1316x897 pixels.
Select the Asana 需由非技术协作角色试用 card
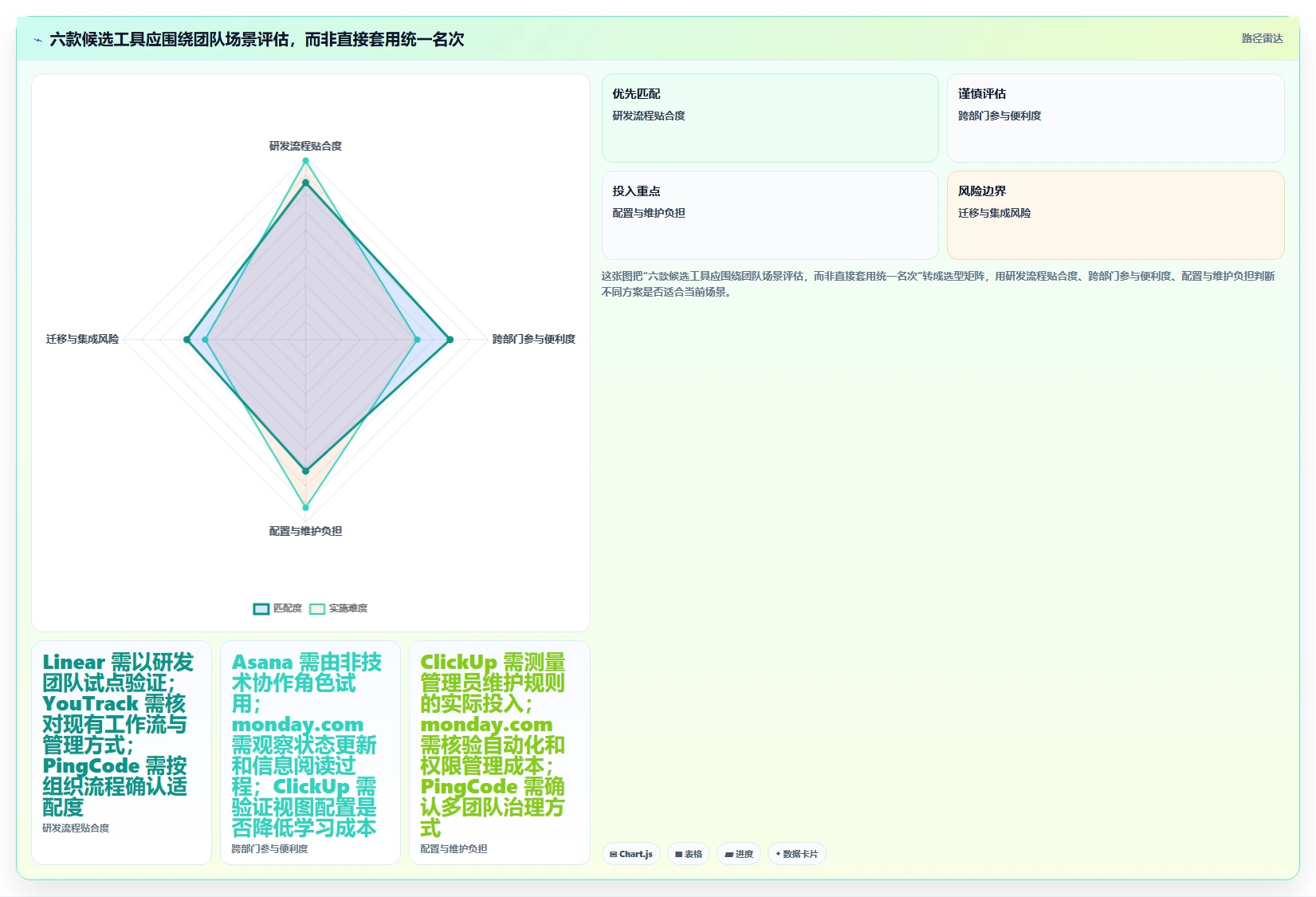coord(310,752)
